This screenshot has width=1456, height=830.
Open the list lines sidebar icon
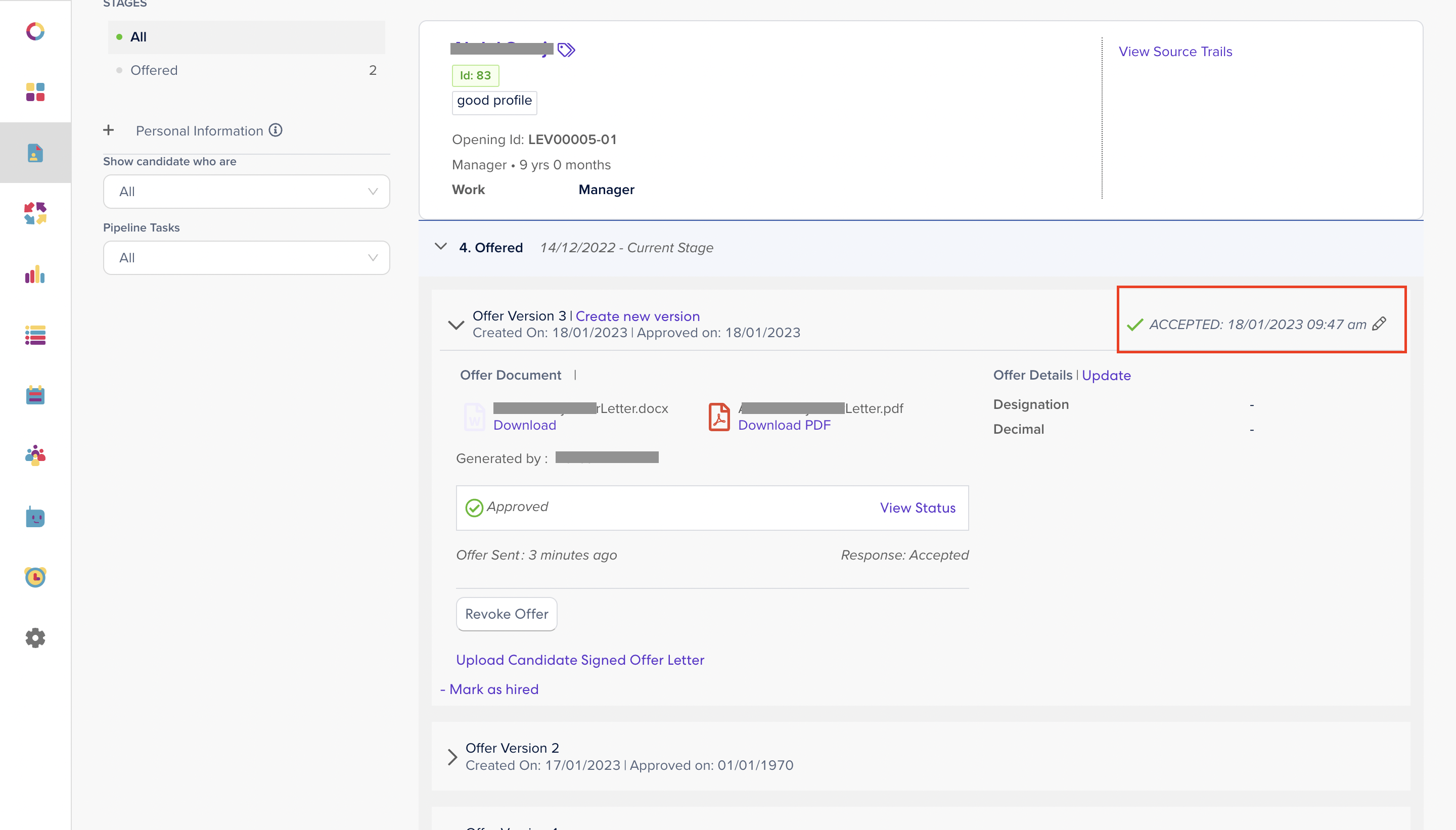pyautogui.click(x=35, y=335)
